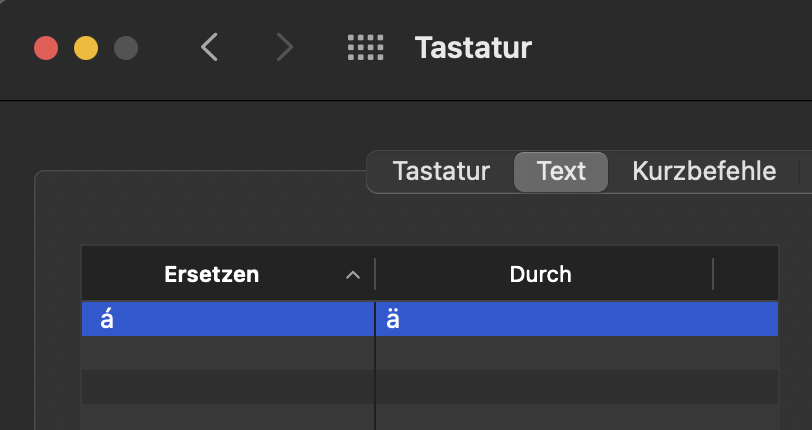Close the Tastatur settings window

point(46,48)
